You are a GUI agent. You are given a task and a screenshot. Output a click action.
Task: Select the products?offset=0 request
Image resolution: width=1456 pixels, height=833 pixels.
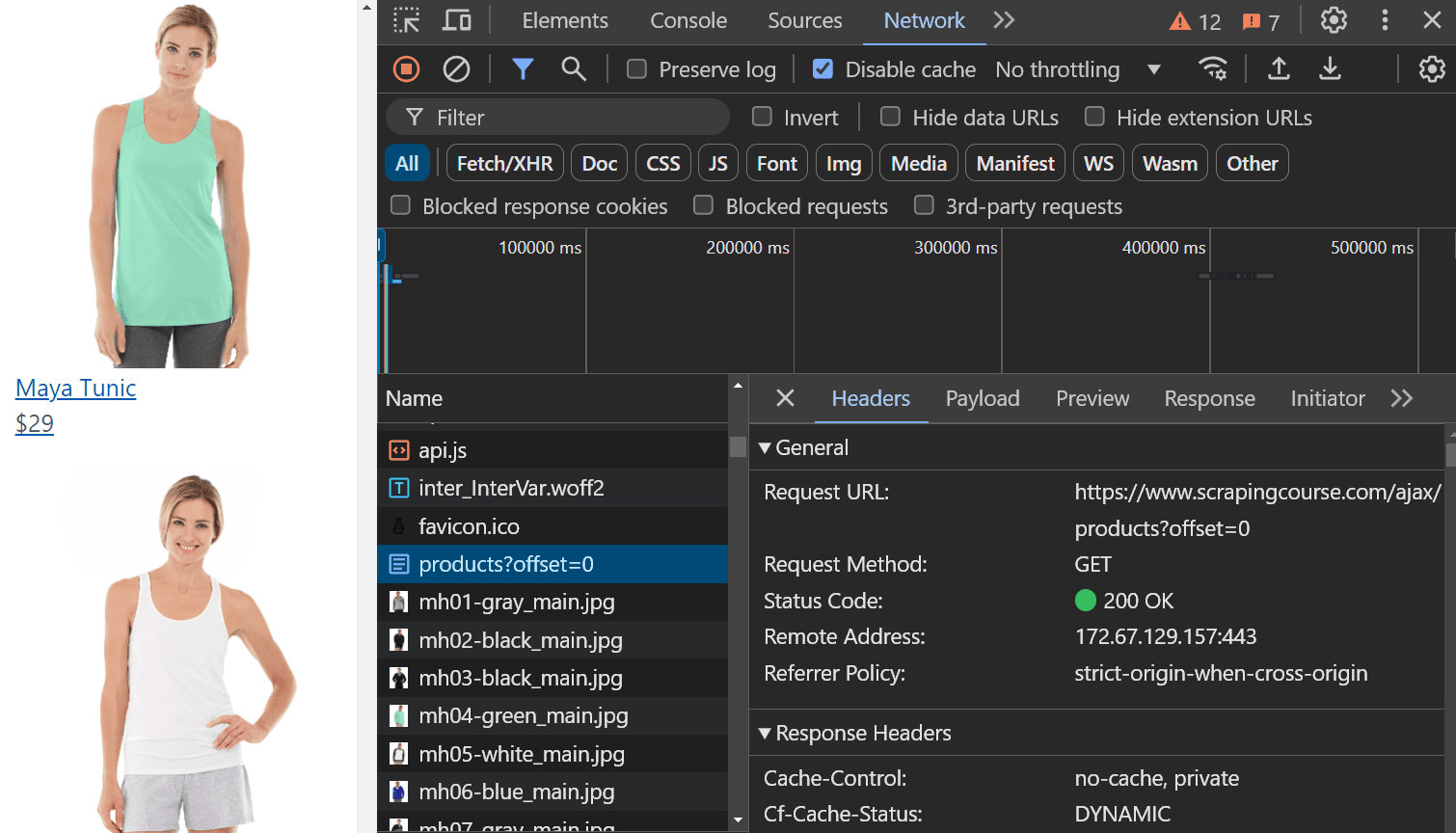click(x=553, y=564)
